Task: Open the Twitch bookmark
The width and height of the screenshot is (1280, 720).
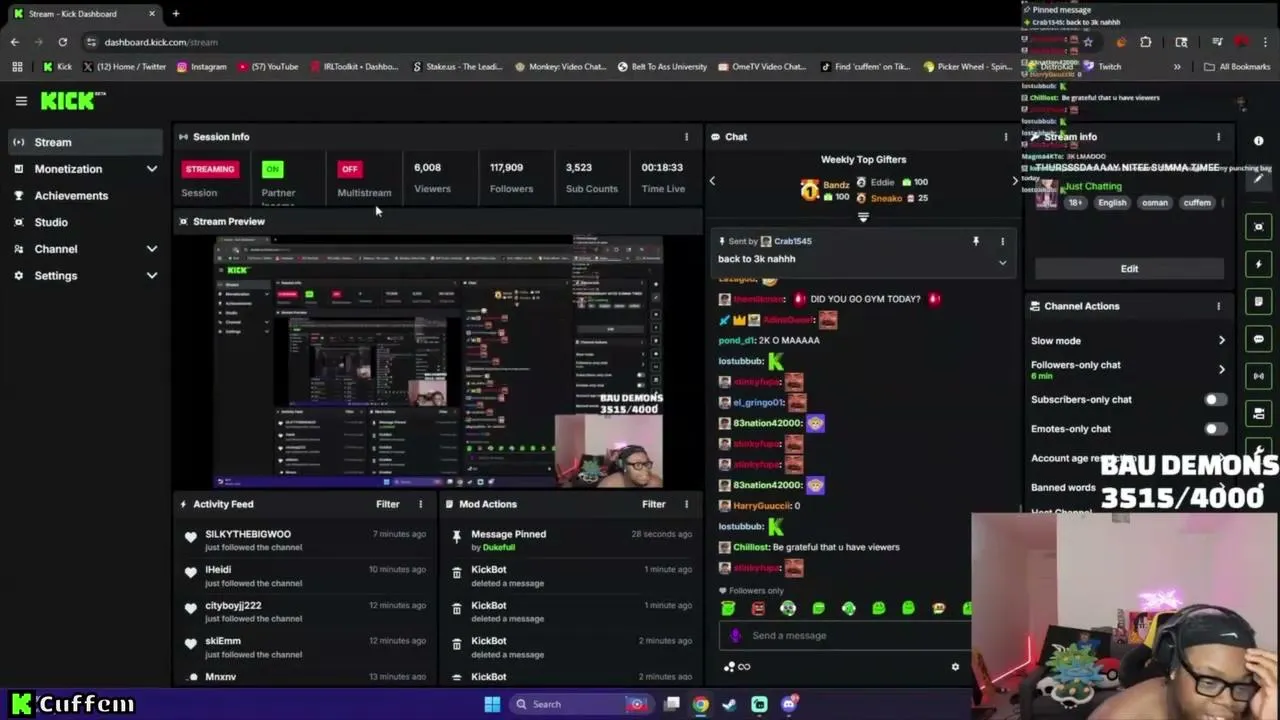Action: (x=1101, y=67)
